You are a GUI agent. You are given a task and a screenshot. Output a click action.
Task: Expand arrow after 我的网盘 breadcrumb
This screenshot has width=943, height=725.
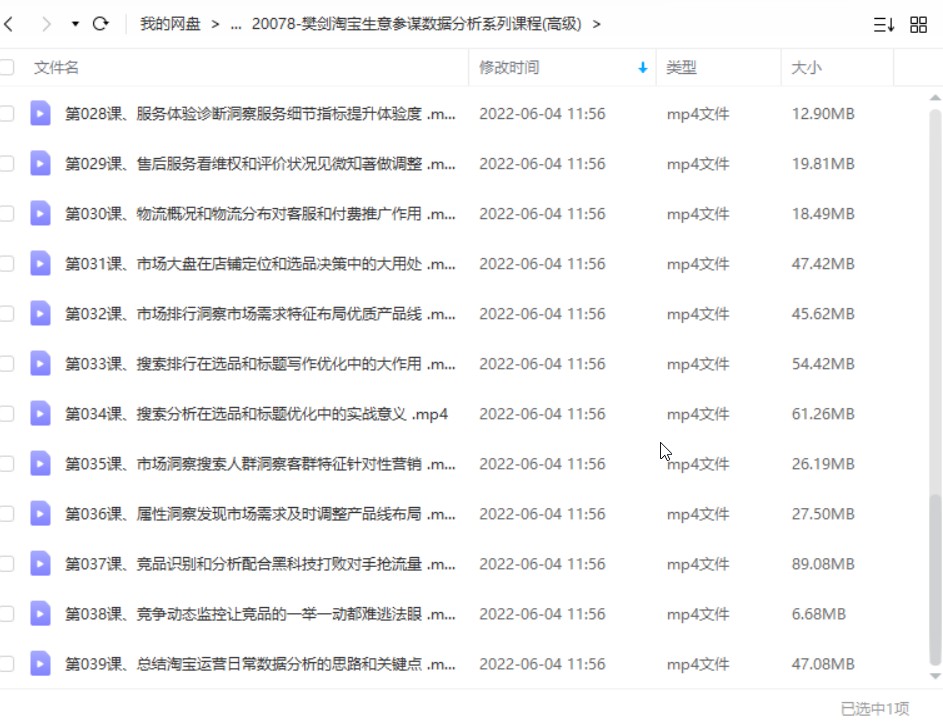(215, 24)
